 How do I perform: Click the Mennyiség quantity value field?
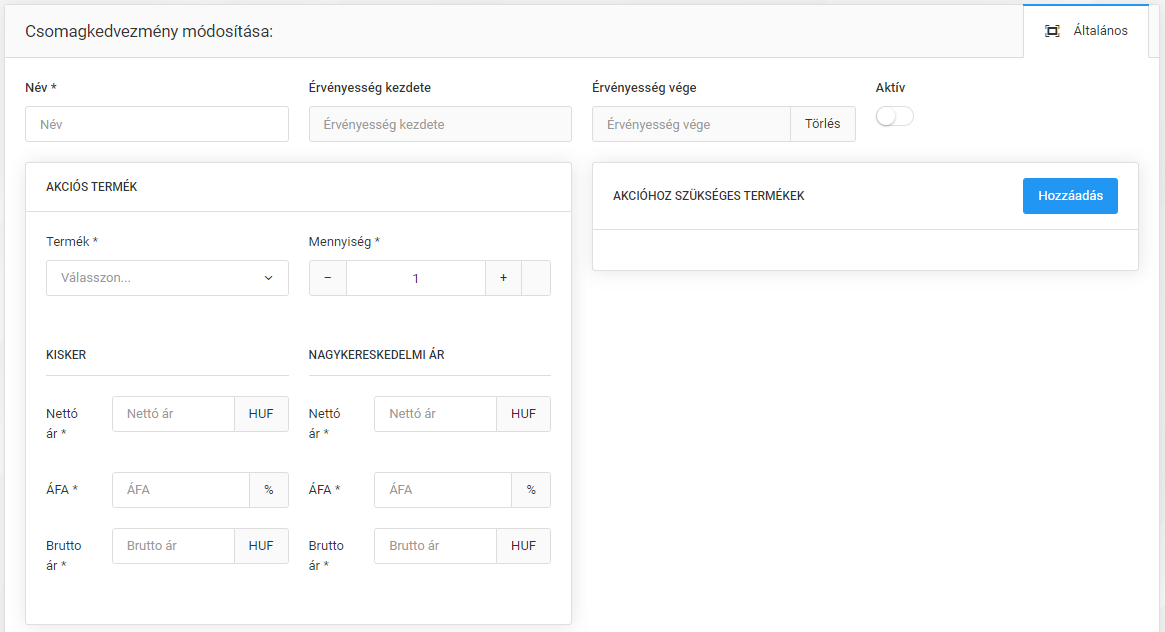(416, 278)
